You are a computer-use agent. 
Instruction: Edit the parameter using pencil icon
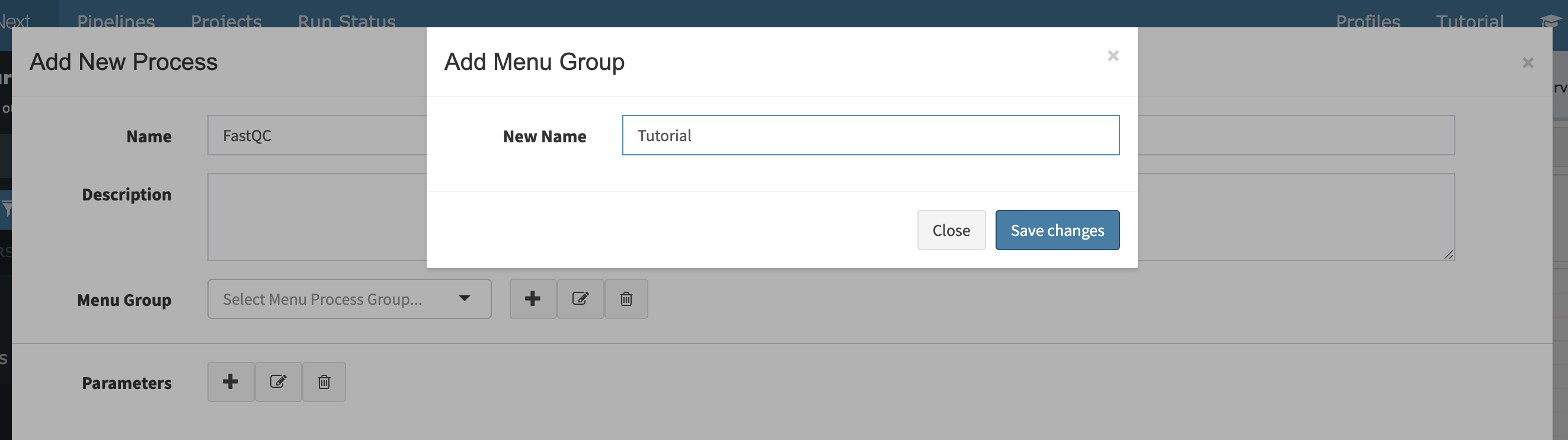click(278, 382)
